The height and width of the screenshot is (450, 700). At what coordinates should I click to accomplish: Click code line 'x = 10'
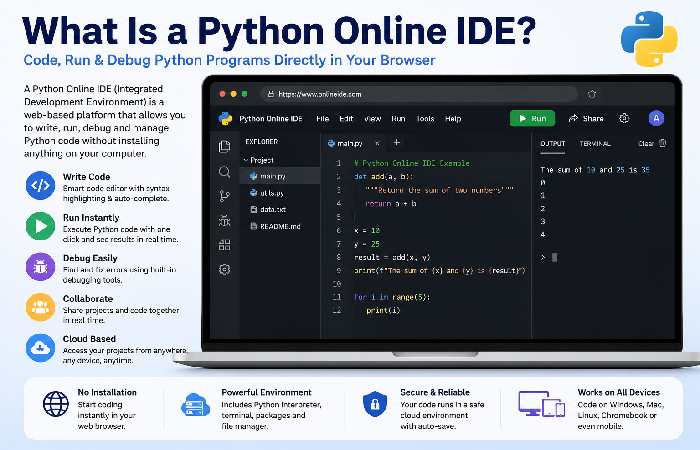coord(367,230)
